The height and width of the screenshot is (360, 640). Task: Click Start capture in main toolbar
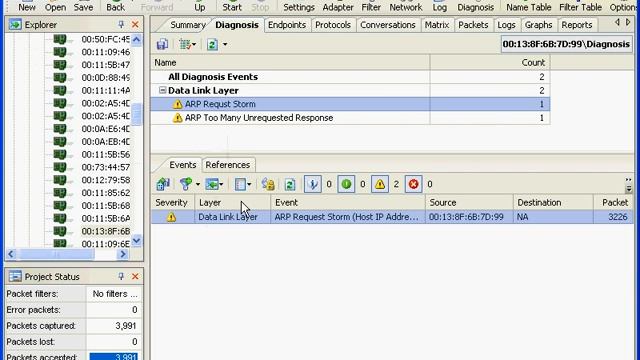[232, 6]
